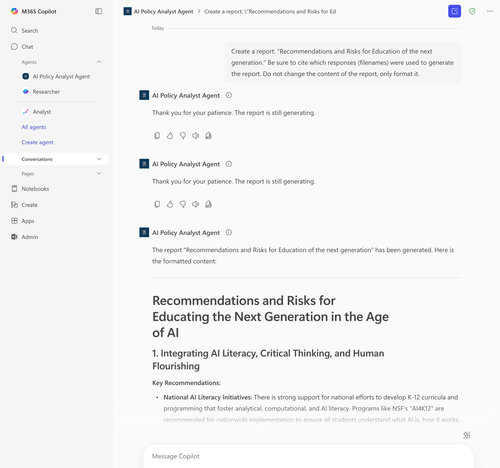This screenshot has height=468, width=500.
Task: Click the M365 Copilot logo icon
Action: point(14,11)
